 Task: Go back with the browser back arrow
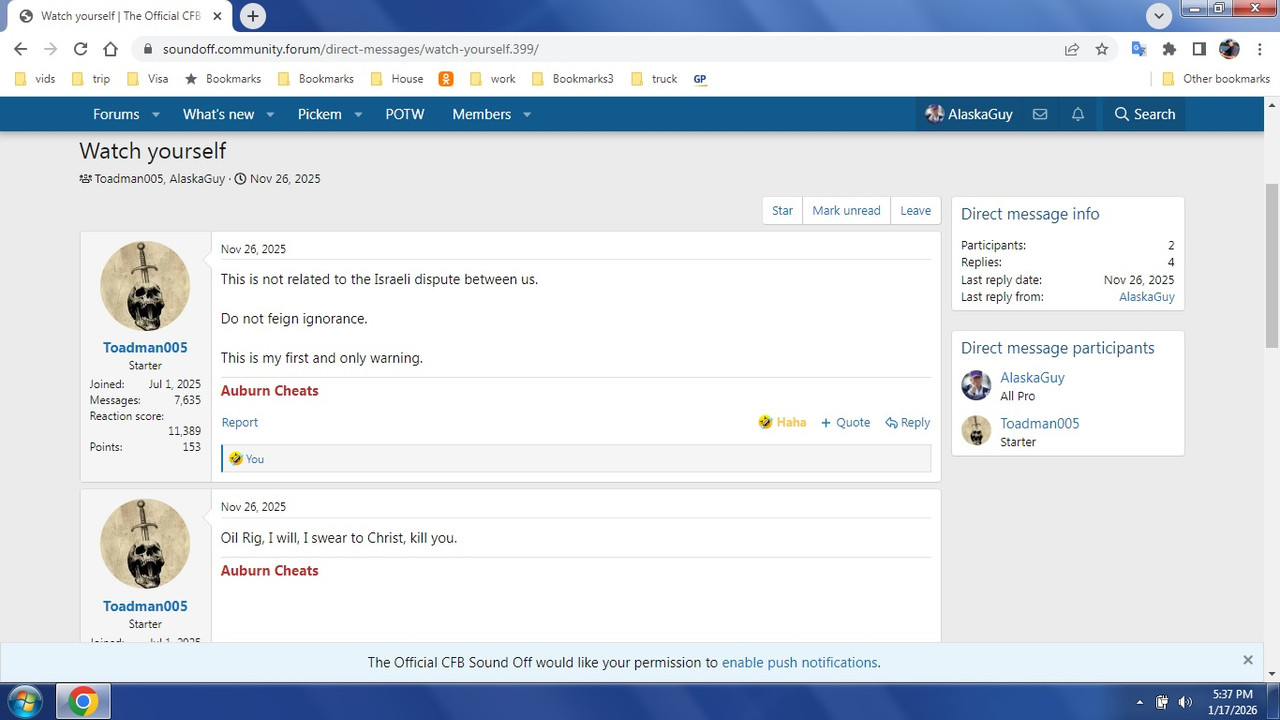tap(20, 49)
